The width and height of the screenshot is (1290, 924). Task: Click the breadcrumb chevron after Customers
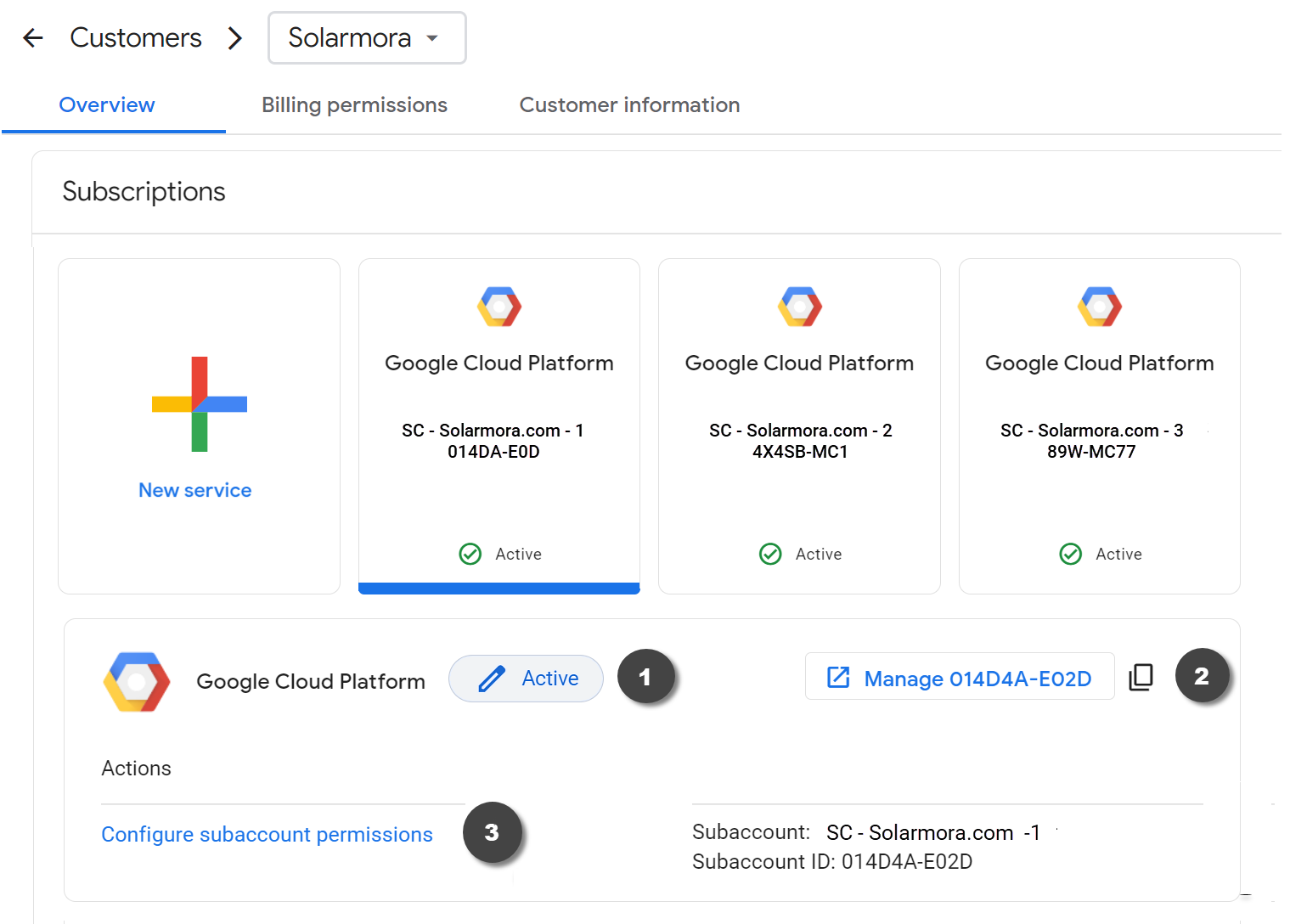pos(235,38)
